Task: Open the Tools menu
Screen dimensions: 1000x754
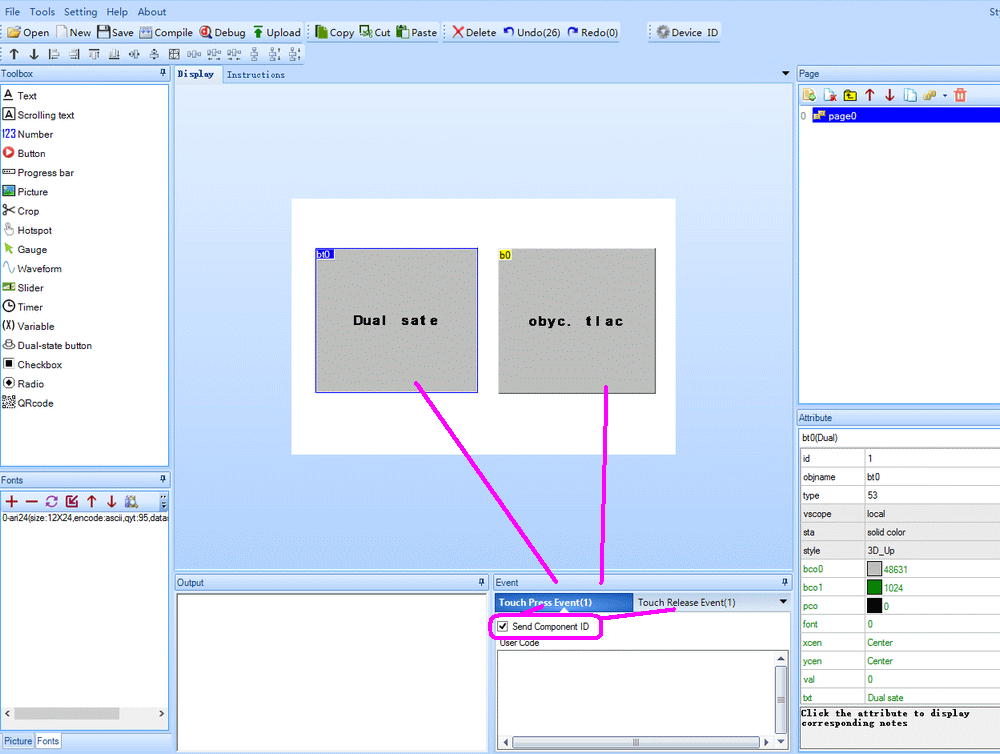Action: pos(42,12)
